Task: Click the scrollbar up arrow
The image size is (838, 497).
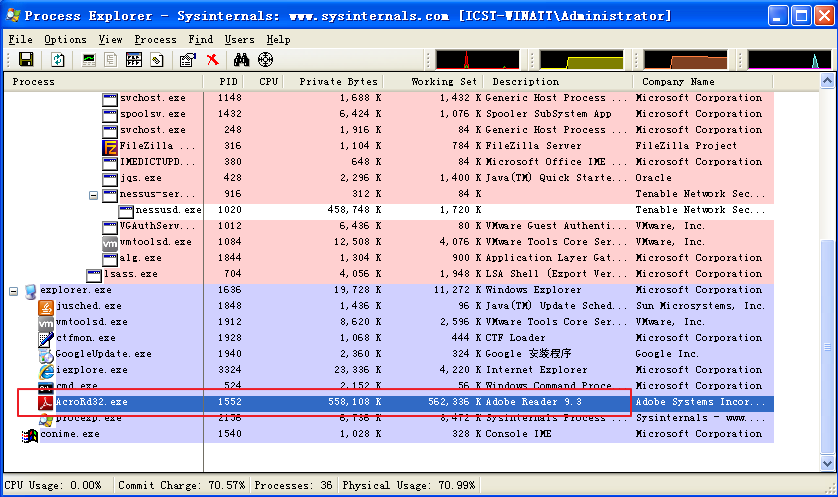Action: coord(827,81)
